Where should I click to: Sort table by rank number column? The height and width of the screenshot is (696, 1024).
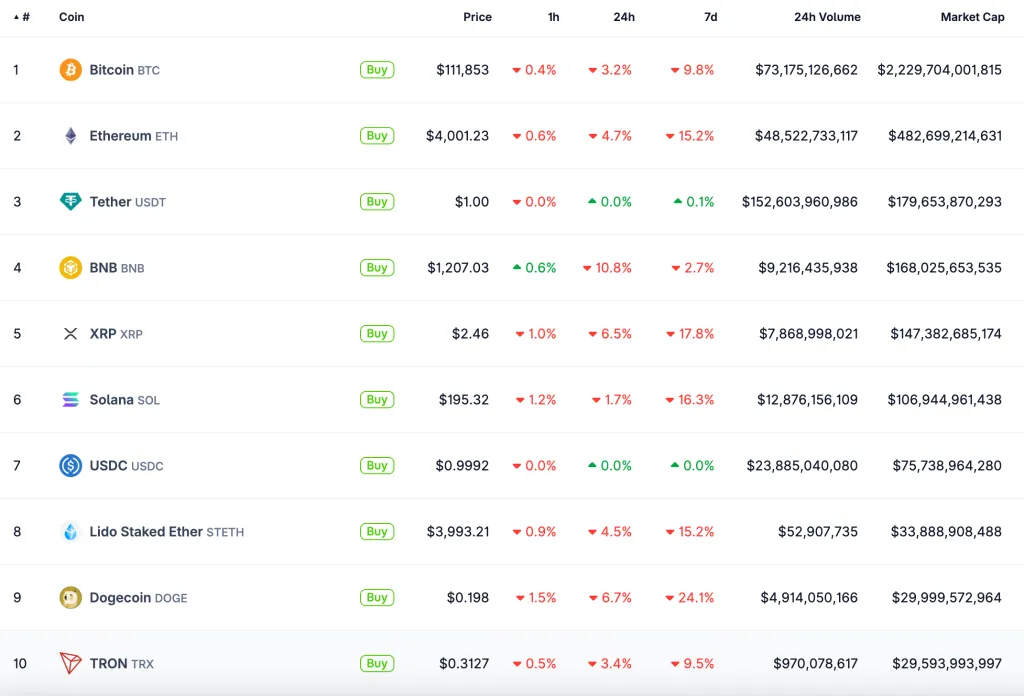pyautogui.click(x=22, y=17)
